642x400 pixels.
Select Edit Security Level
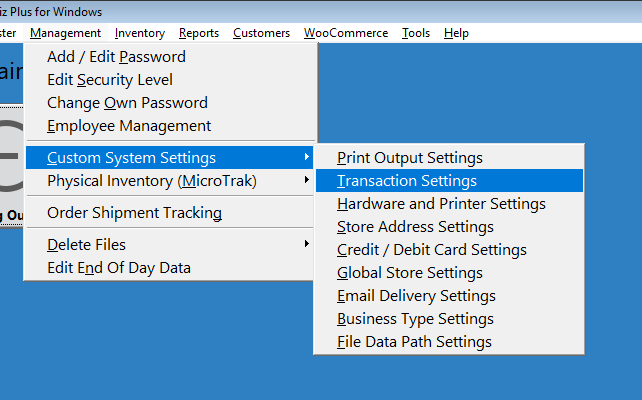pos(170,80)
